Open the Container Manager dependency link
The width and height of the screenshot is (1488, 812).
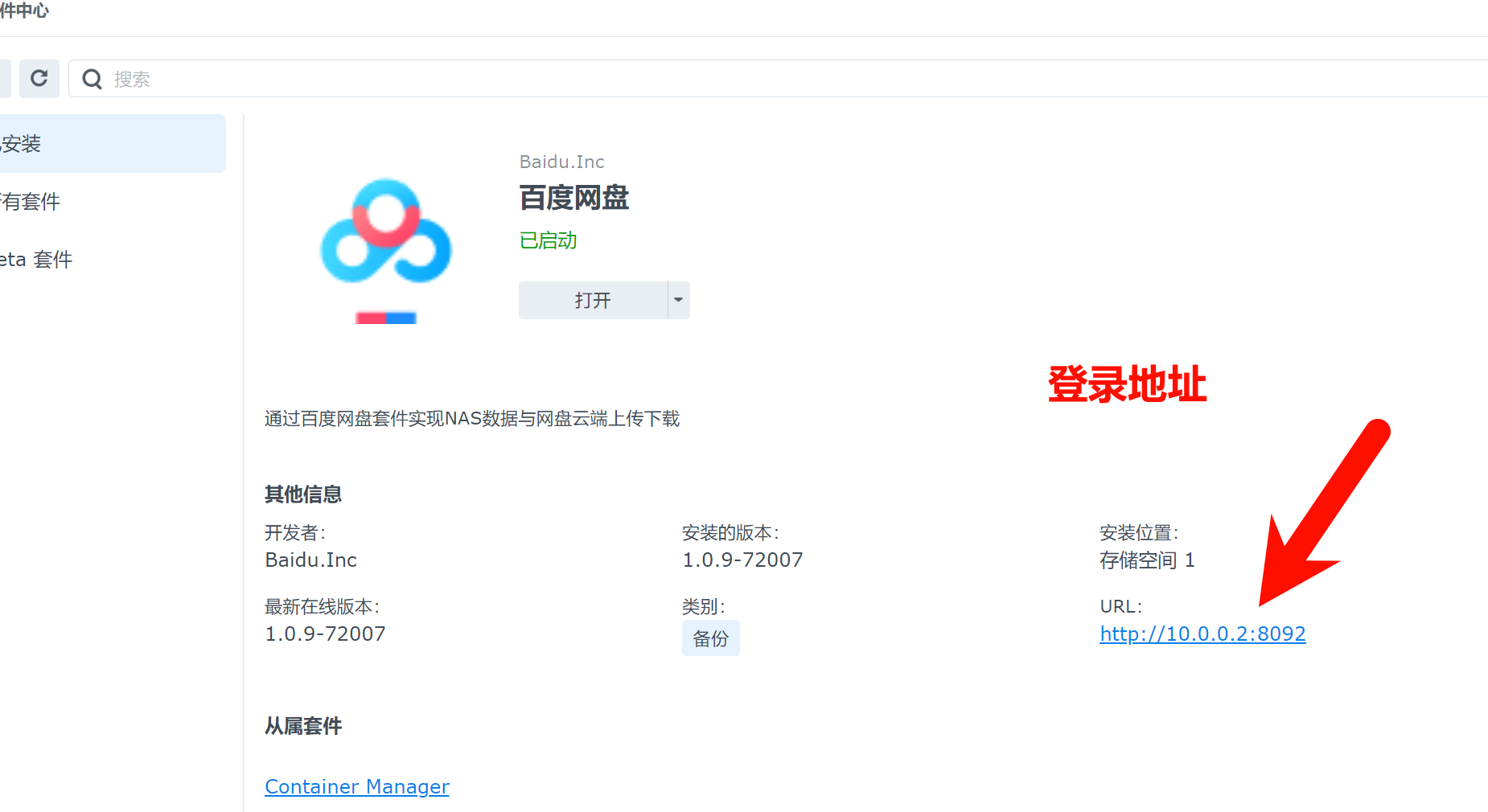(x=357, y=787)
